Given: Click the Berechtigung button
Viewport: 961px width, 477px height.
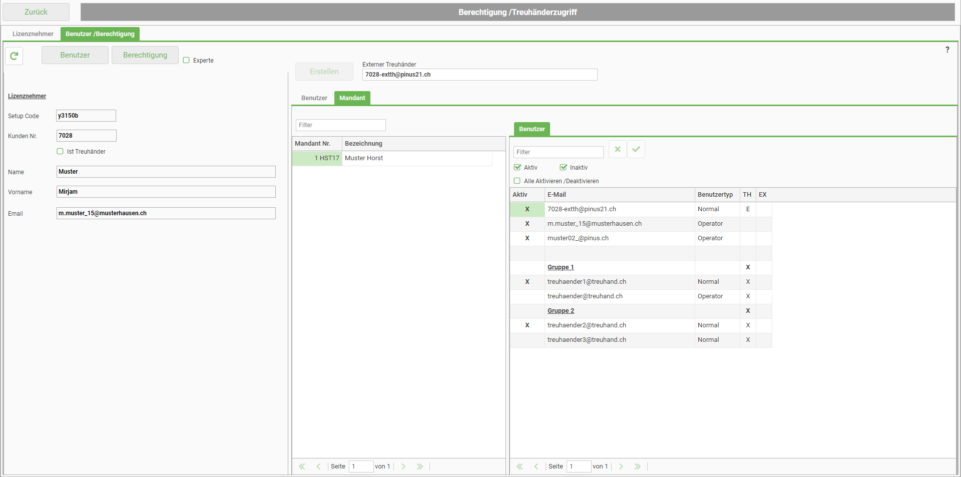Looking at the screenshot, I should [x=145, y=55].
